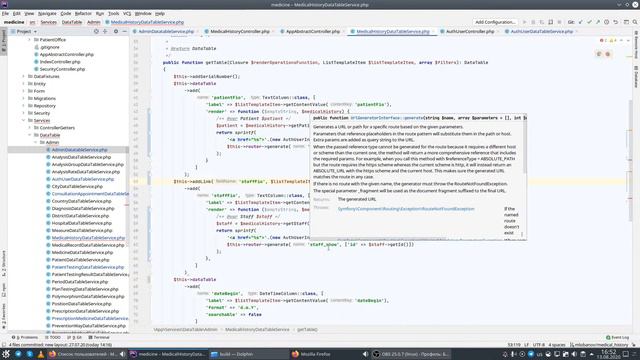Hide the Project panel with minus icon

click(x=124, y=31)
